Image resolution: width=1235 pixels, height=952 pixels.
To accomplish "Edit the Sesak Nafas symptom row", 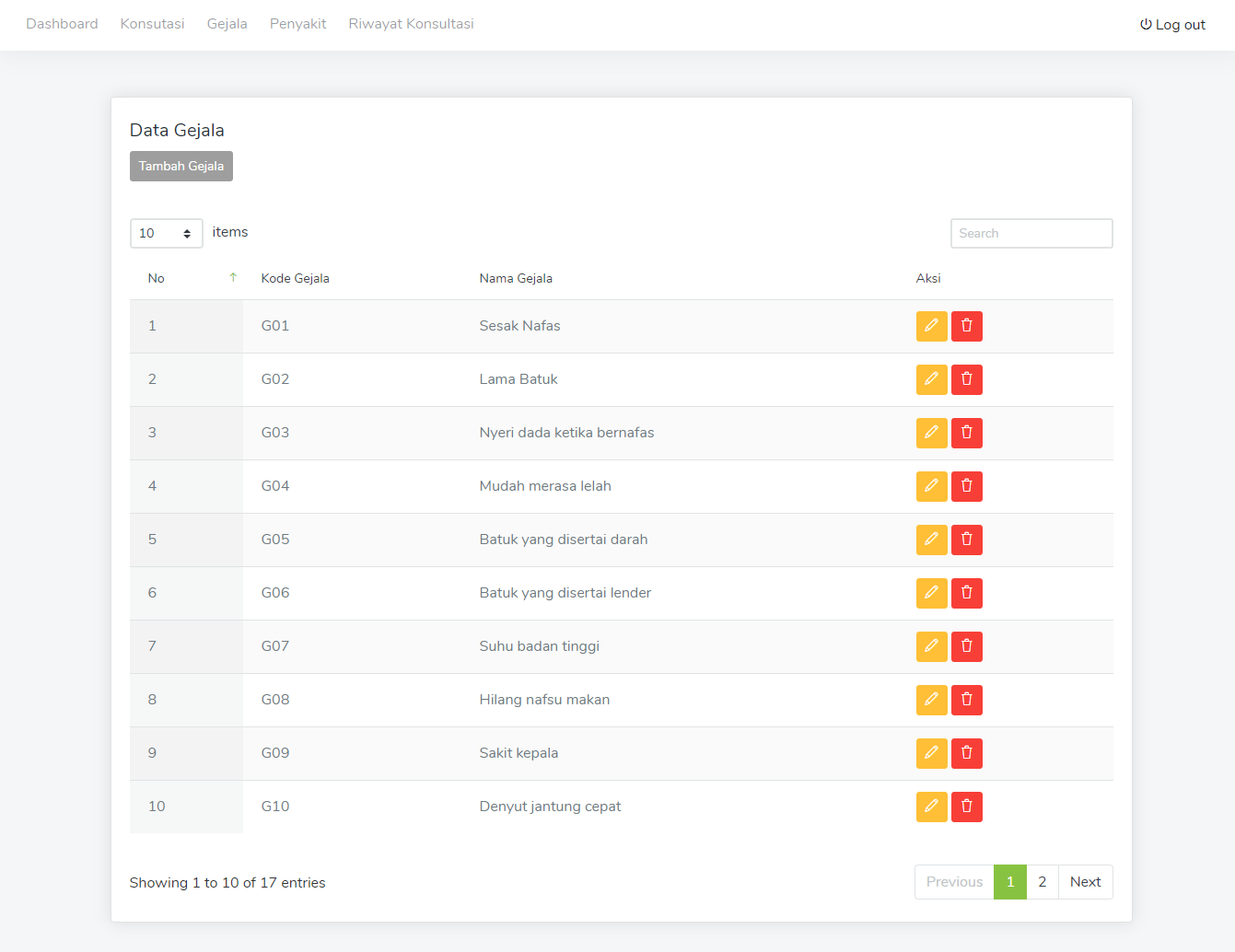I will (931, 326).
